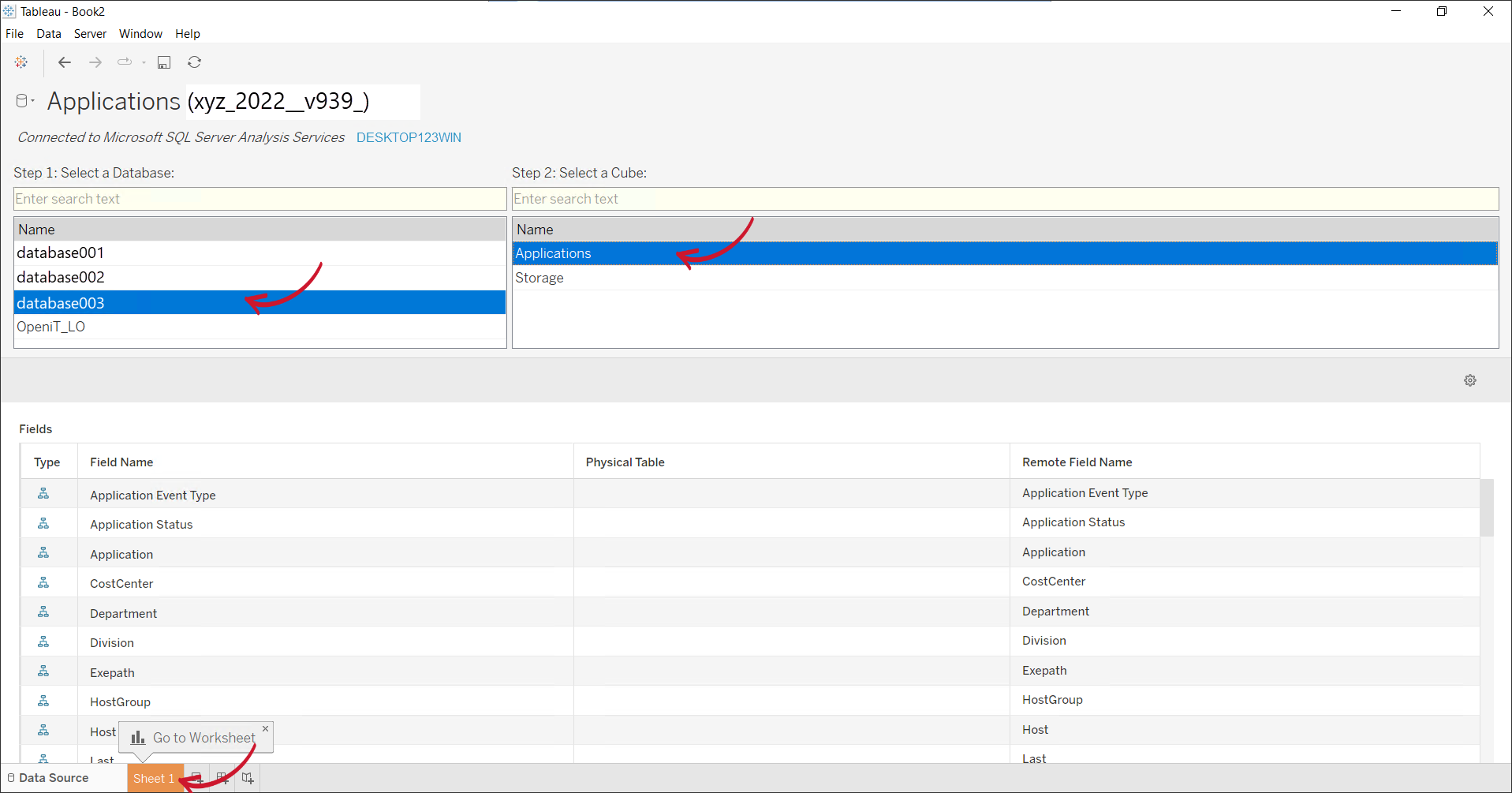Click the hierarchy icon beside Application field
Viewport: 1512px width, 793px height.
pyautogui.click(x=45, y=552)
